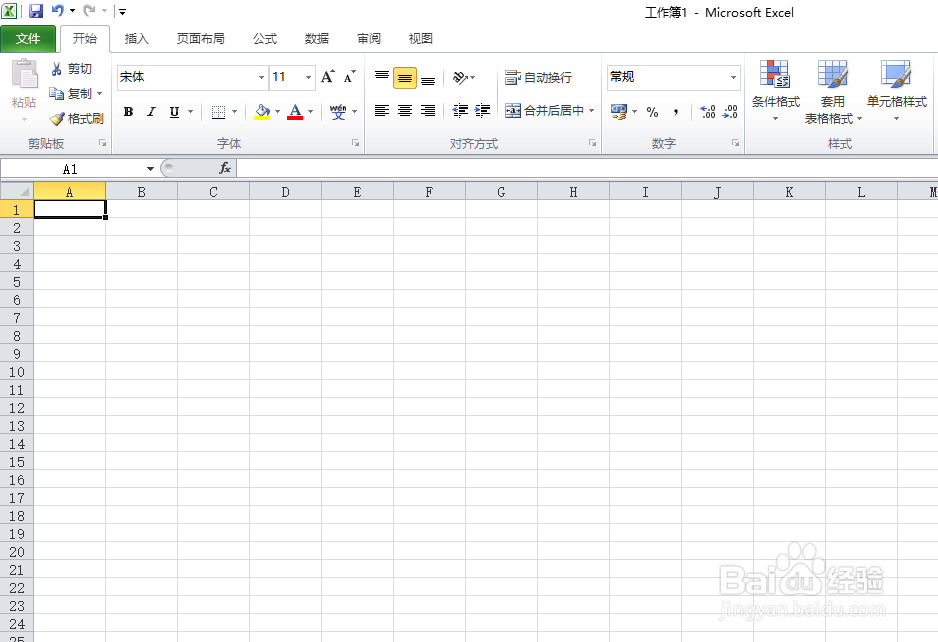Viewport: 938px width, 642px height.
Task: Apply 自动换行 (Wrap Text)
Action: 537,77
